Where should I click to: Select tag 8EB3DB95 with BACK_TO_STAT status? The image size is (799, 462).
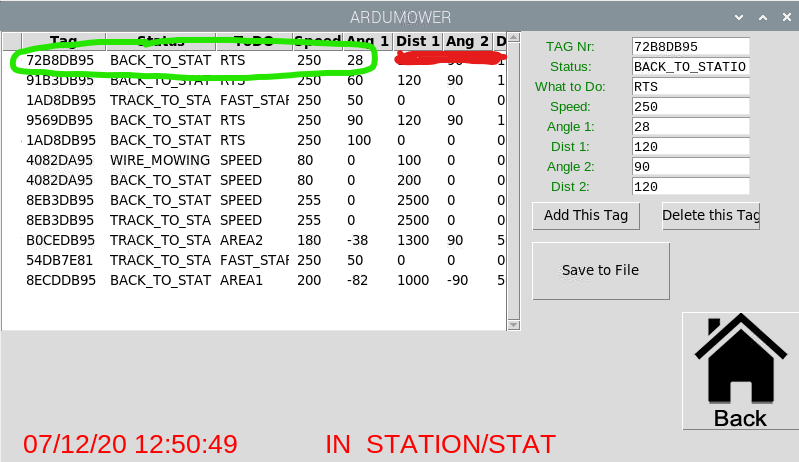click(x=254, y=200)
